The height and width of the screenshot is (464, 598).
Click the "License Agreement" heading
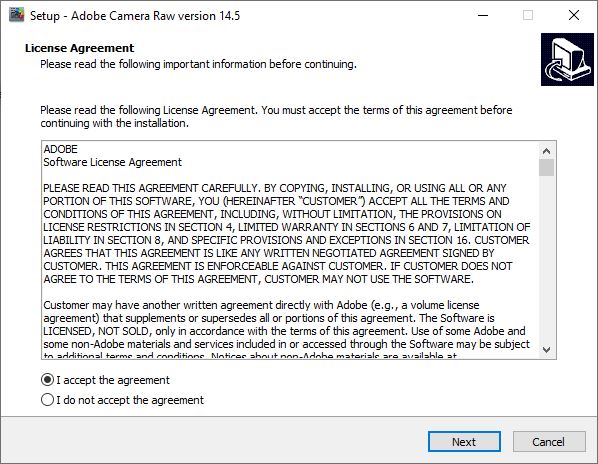(79, 48)
